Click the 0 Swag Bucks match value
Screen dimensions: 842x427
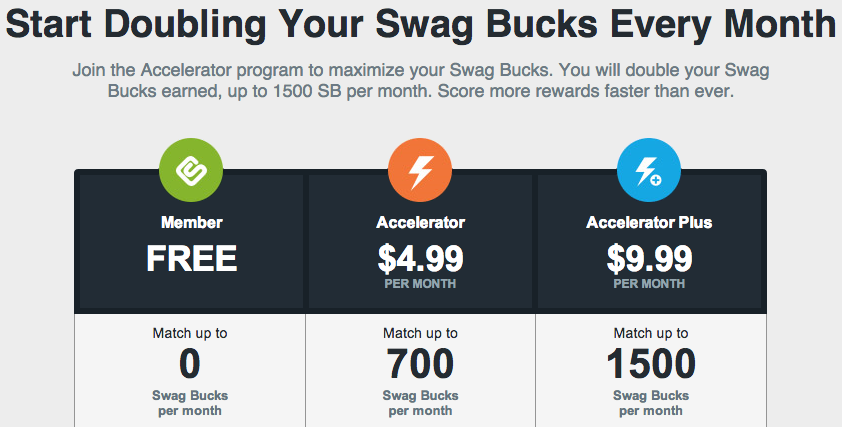tap(190, 364)
